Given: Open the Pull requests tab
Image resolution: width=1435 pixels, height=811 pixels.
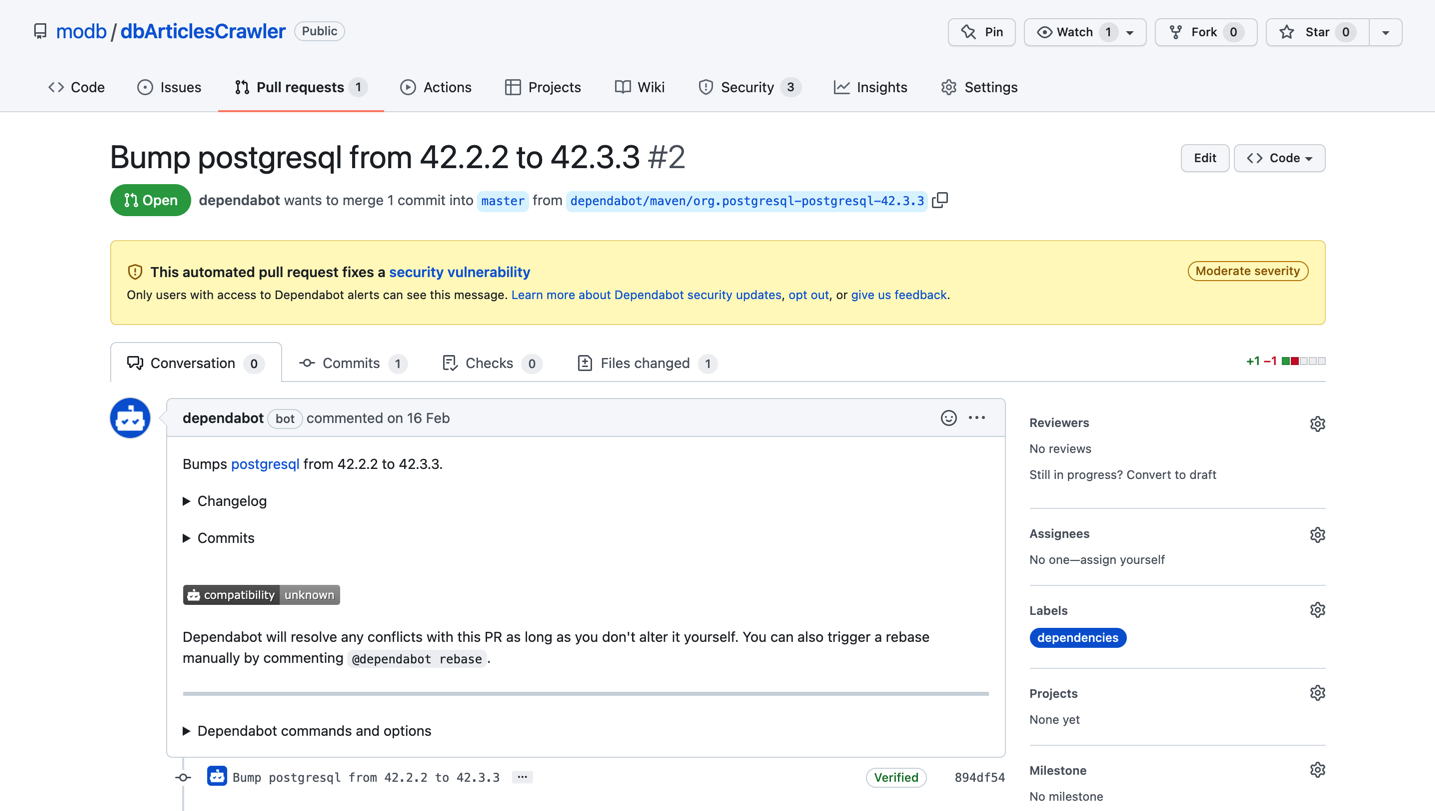Looking at the screenshot, I should 300,87.
